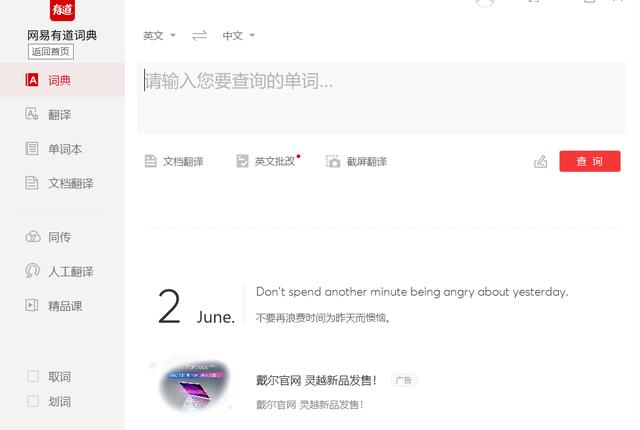Screen dimensions: 640x430
Task: Click the 返回首页 button
Action: pos(51,52)
